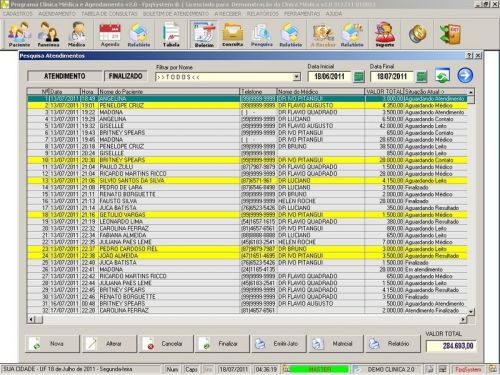The height and width of the screenshot is (375, 500).
Task: Select row 18 GETULIO VARGAS
Action: [x=247, y=215]
